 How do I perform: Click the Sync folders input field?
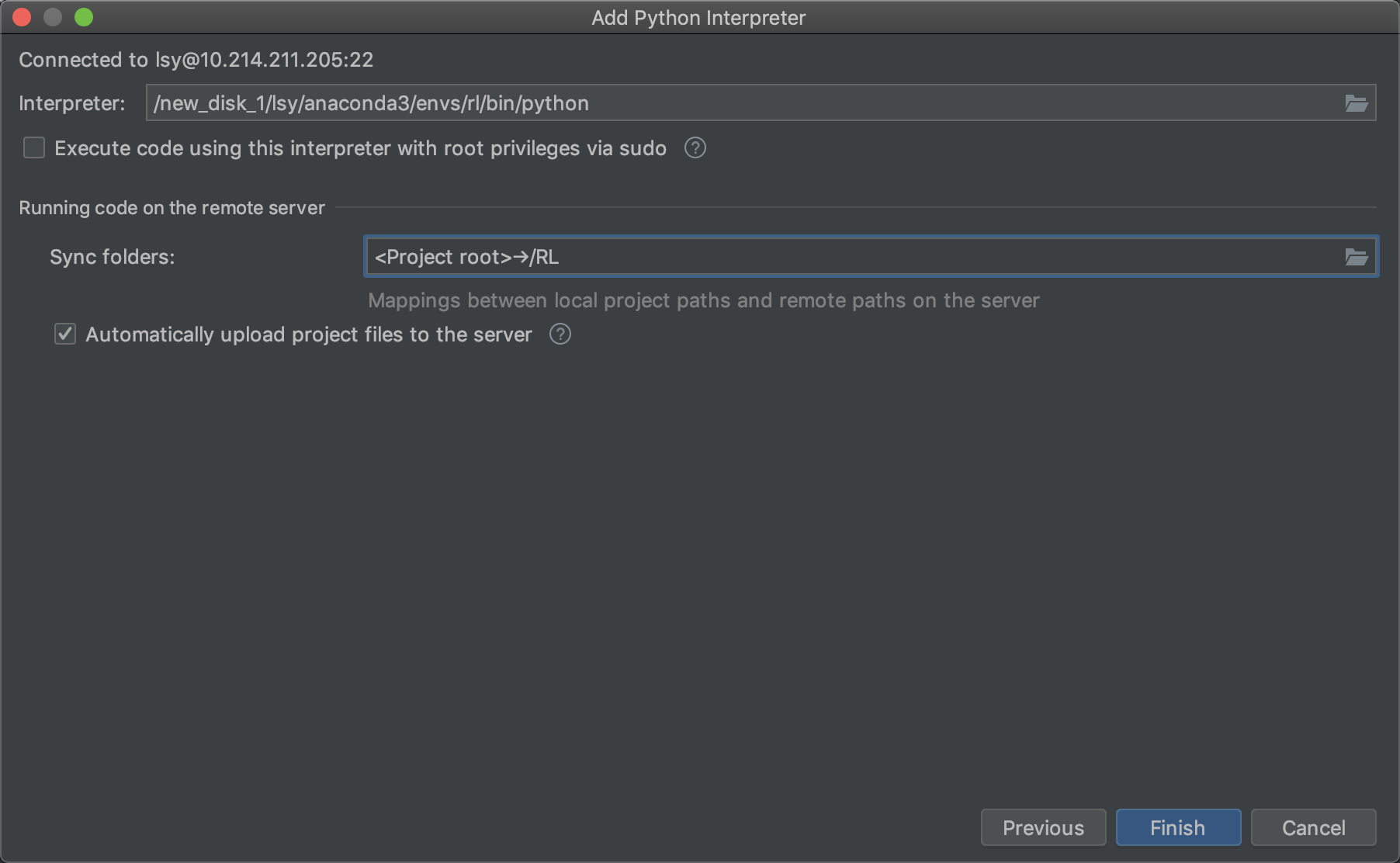[871, 257]
